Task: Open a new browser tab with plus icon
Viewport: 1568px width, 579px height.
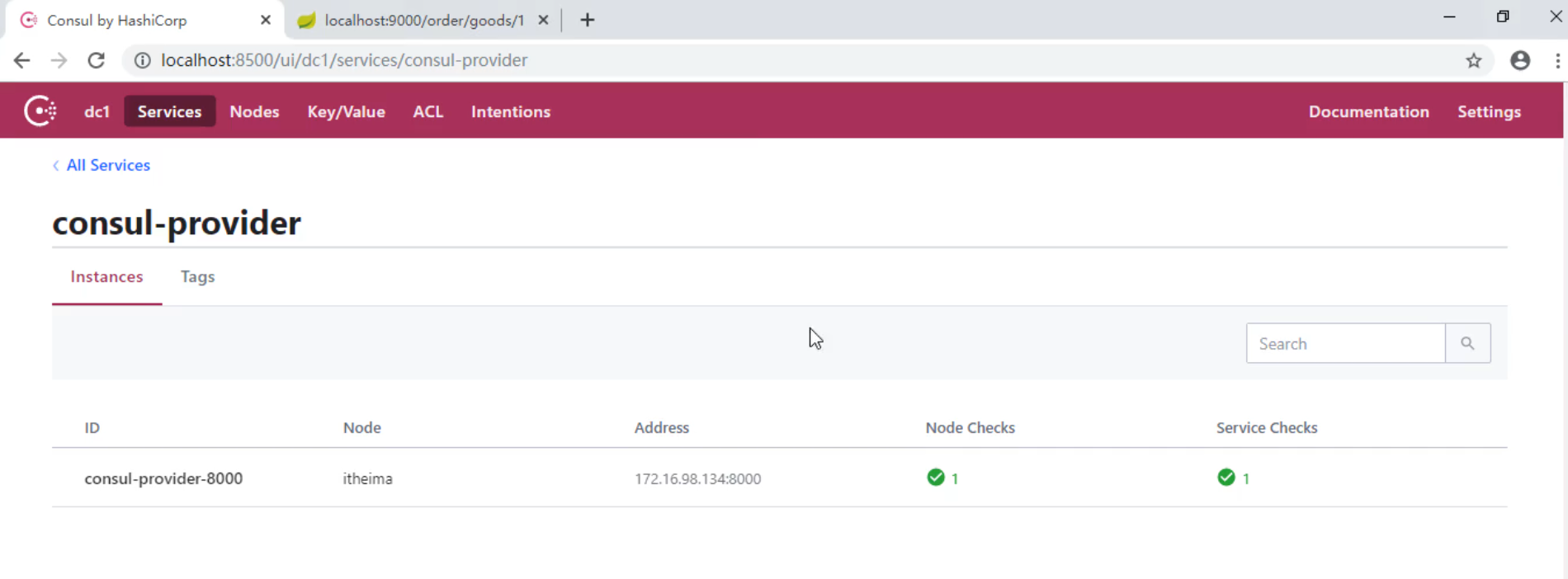Action: pos(587,20)
